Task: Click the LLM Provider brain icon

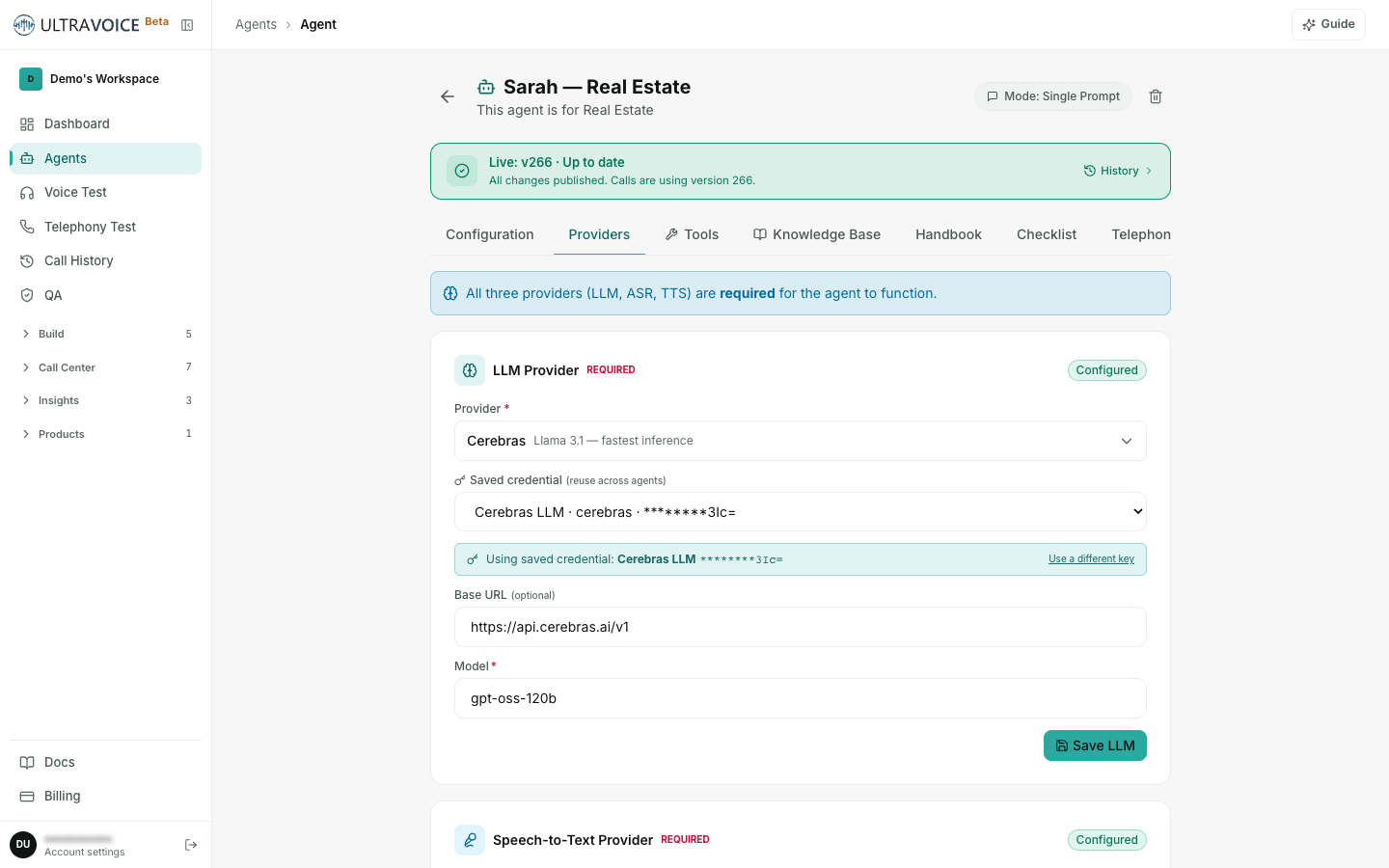Action: click(470, 370)
